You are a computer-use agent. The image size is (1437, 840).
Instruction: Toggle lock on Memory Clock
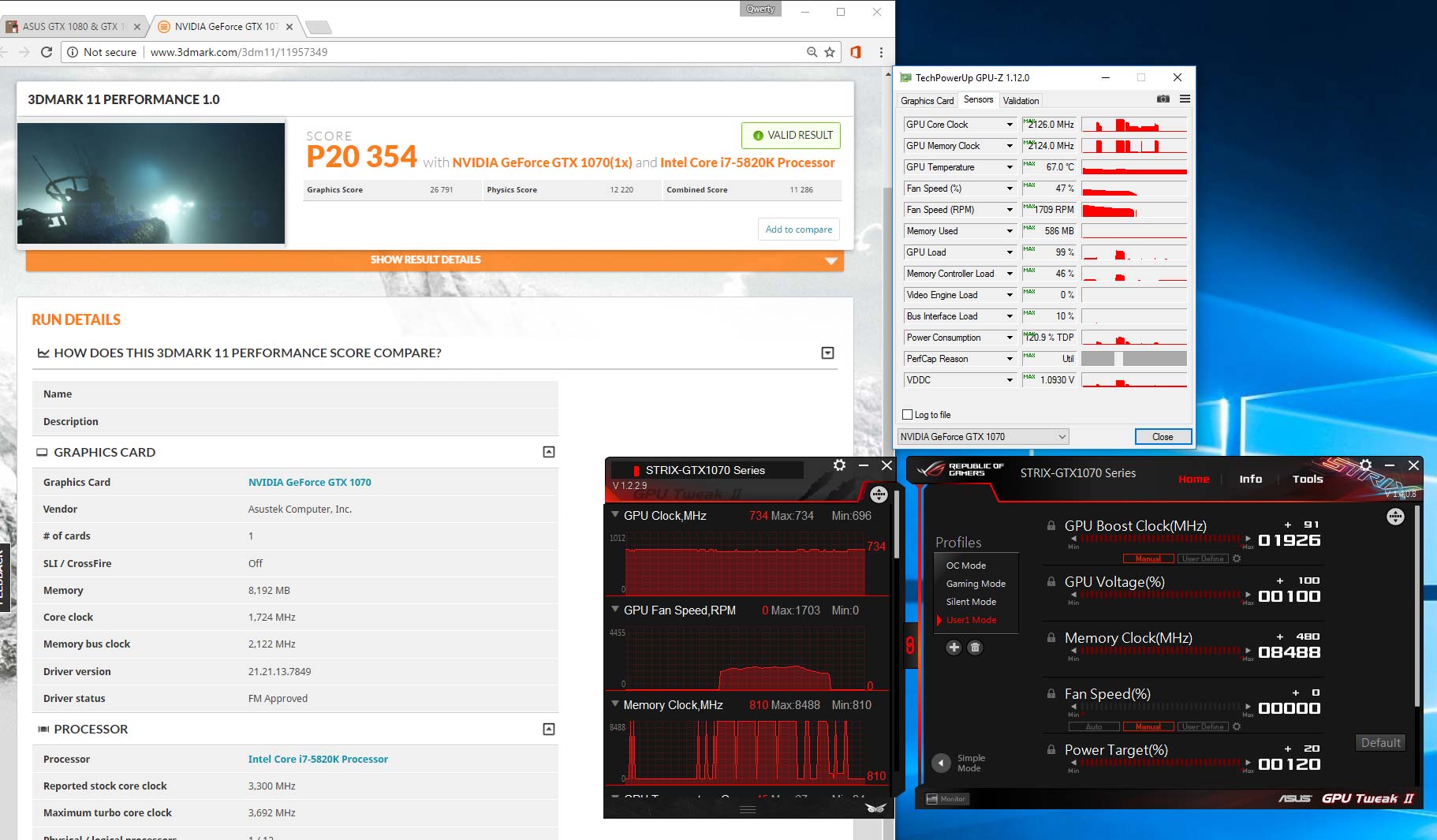click(1051, 637)
